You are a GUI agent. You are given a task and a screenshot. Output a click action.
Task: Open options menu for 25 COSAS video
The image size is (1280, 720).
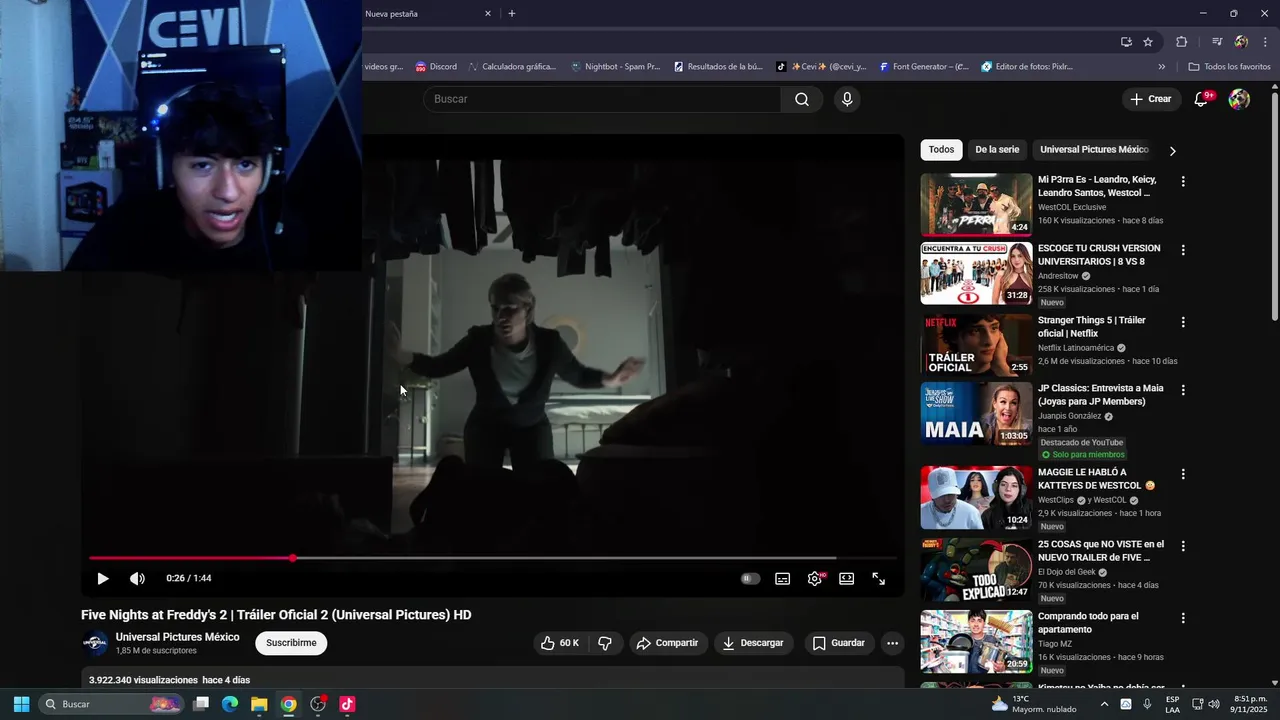(1183, 546)
